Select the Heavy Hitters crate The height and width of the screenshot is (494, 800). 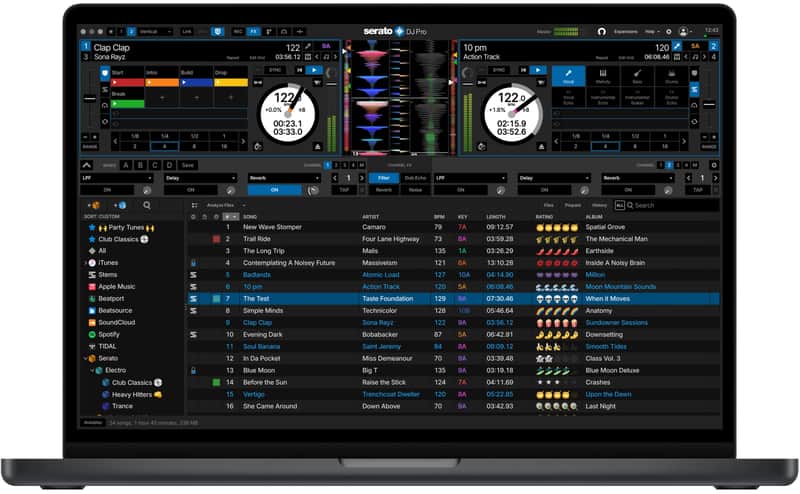132,394
